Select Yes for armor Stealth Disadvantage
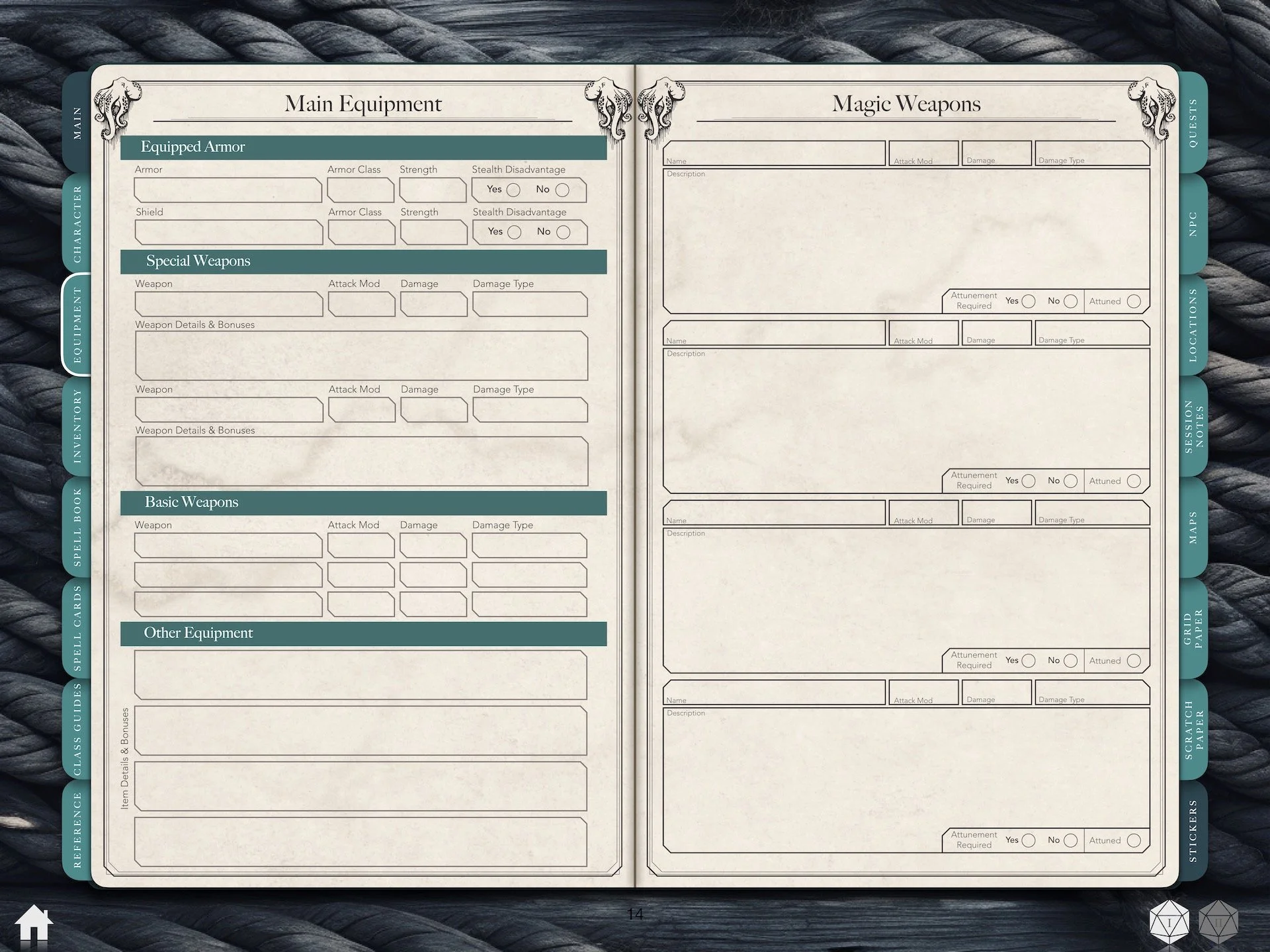This screenshot has height=952, width=1270. 515,190
